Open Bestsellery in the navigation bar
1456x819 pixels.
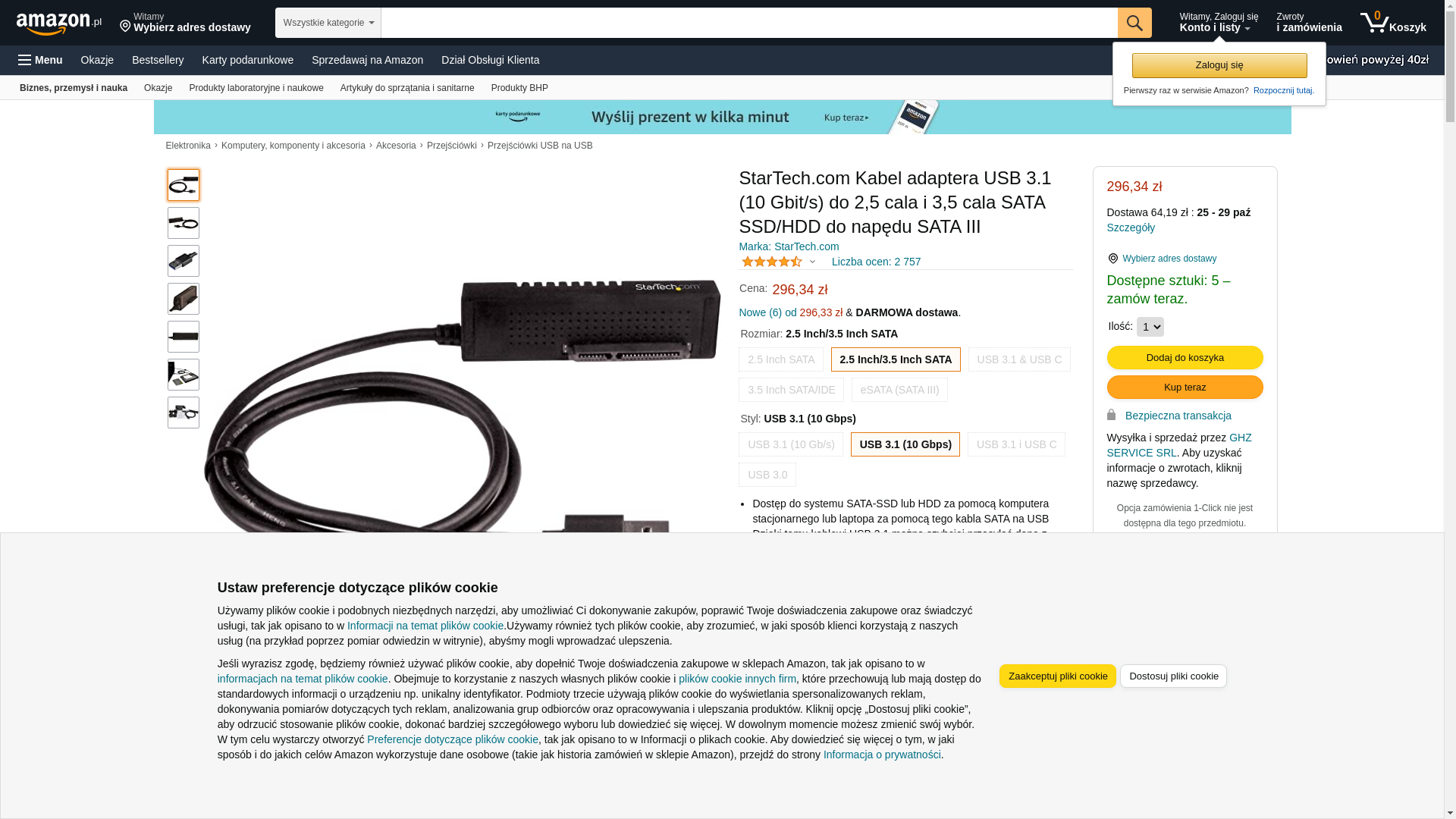(x=158, y=60)
